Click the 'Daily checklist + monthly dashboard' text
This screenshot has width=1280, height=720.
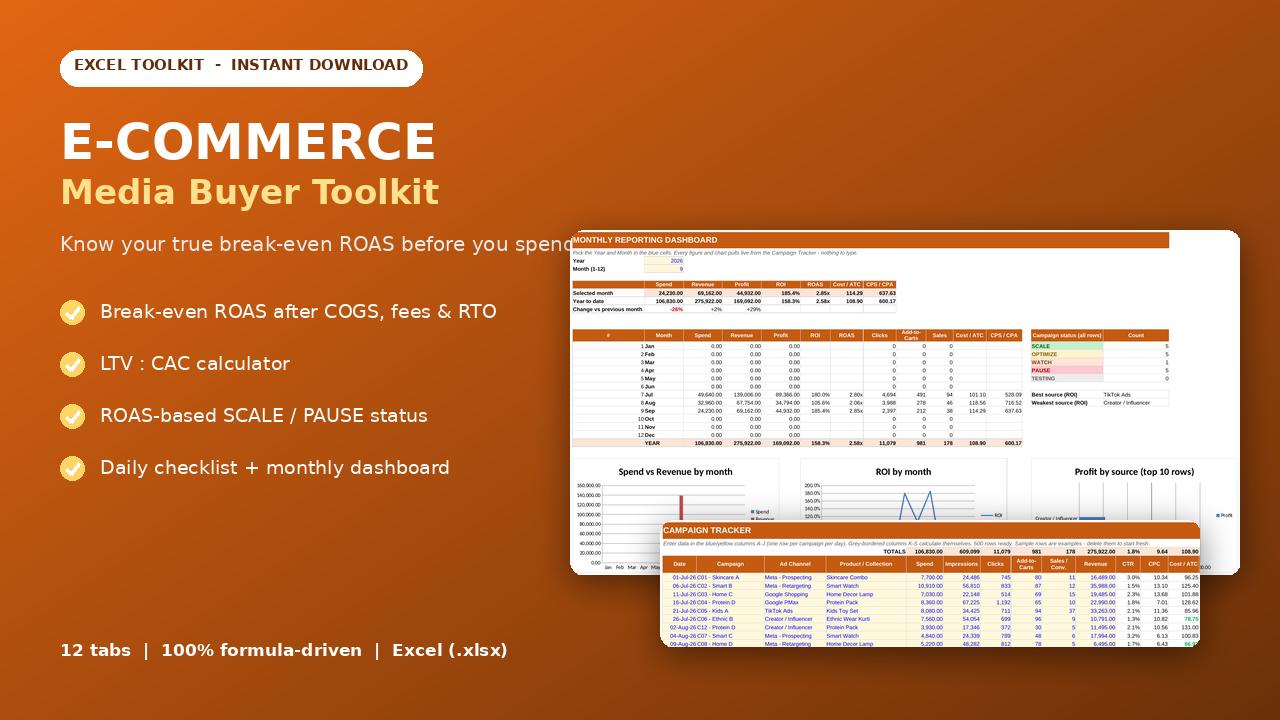(275, 468)
